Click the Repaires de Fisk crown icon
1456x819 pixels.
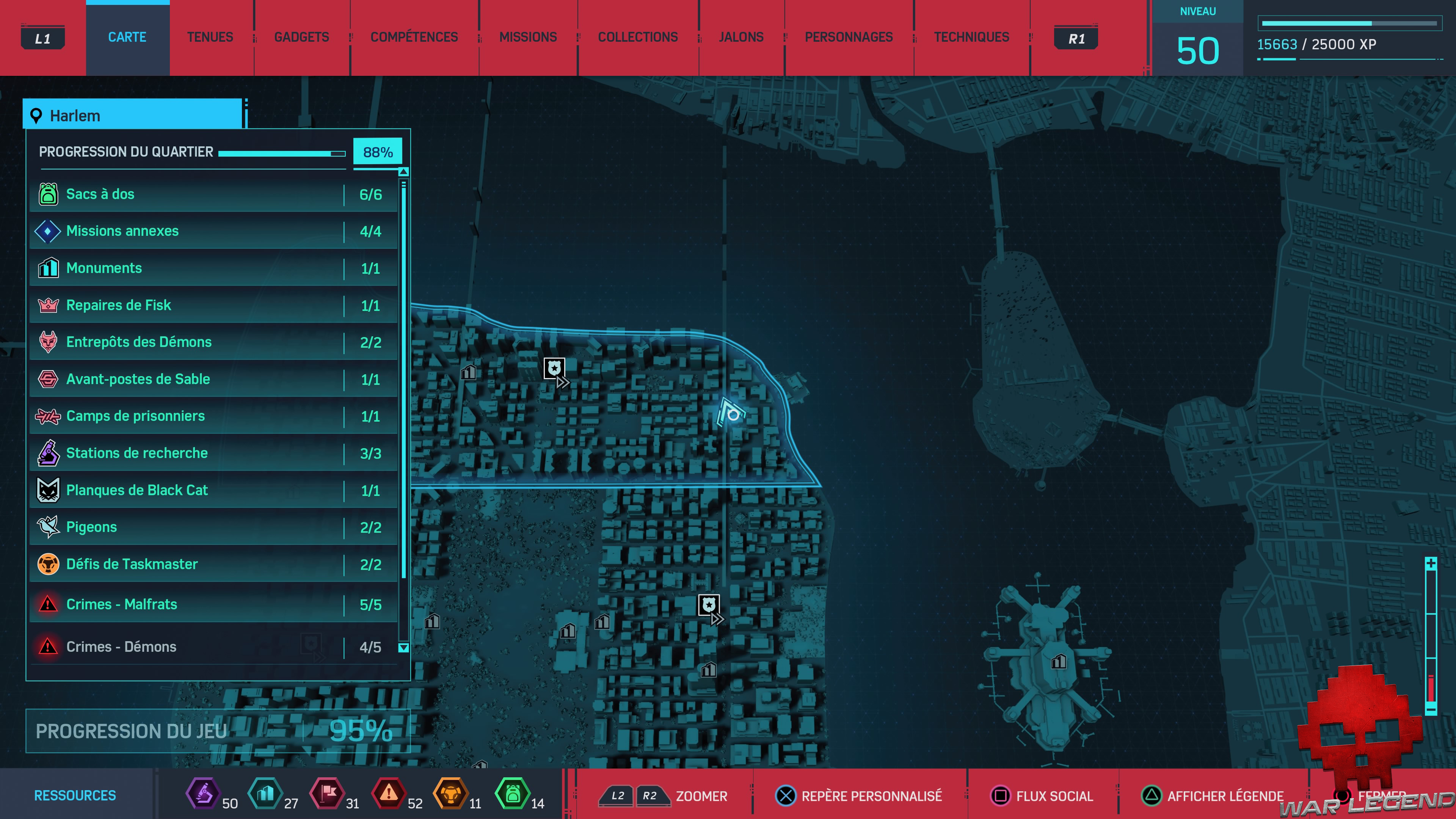point(48,305)
